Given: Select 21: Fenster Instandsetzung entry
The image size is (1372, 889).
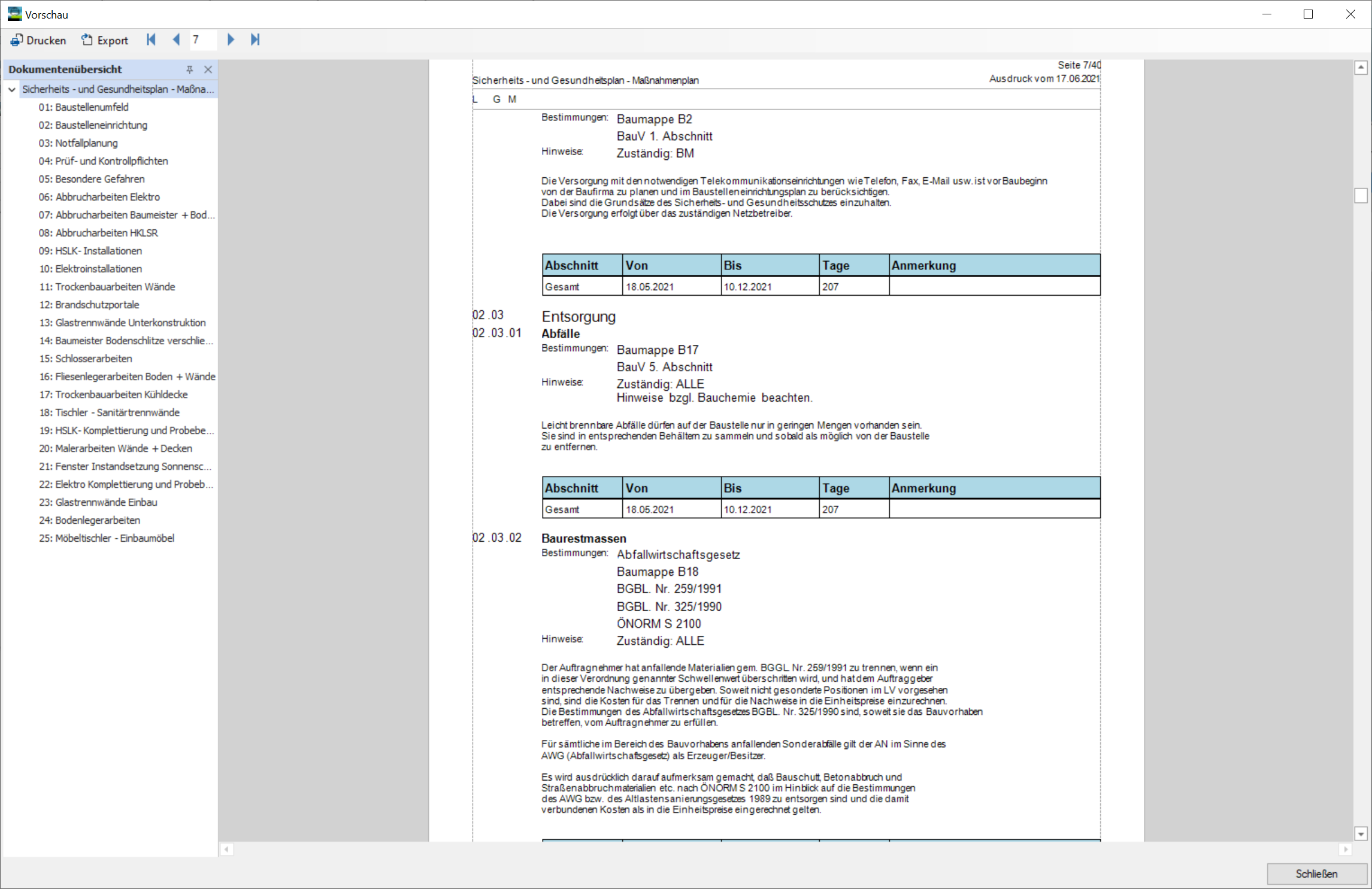Looking at the screenshot, I should point(125,466).
